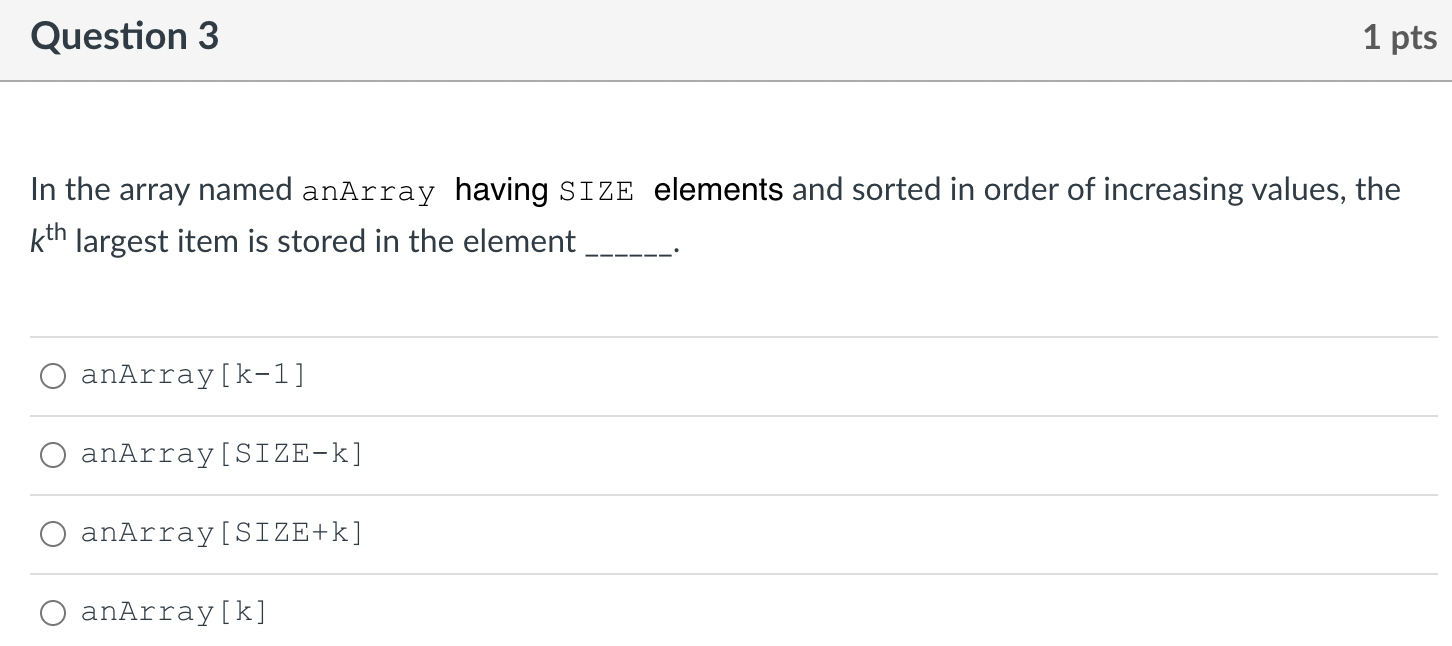Click the anArray[k] answer label
This screenshot has width=1452, height=646.
click(x=173, y=611)
